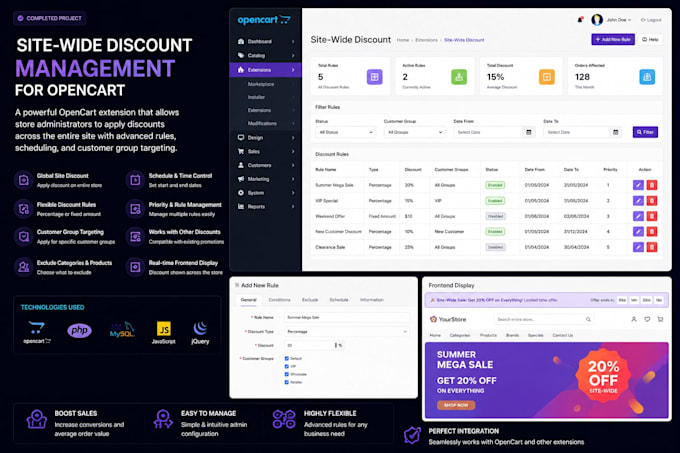Toggle the Wholesale customer group checkbox
This screenshot has width=680, height=453.
coord(287,374)
